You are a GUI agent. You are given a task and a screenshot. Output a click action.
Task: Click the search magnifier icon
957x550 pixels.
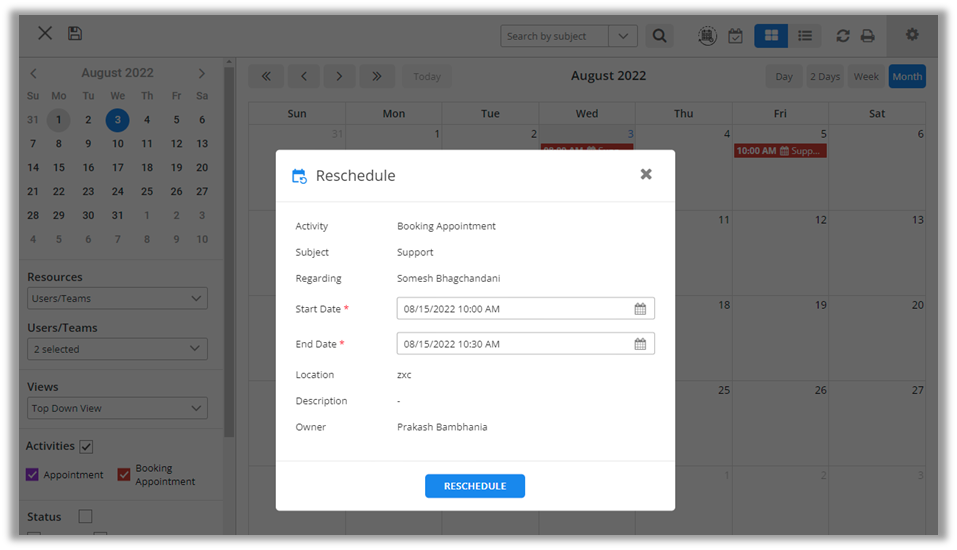(659, 36)
